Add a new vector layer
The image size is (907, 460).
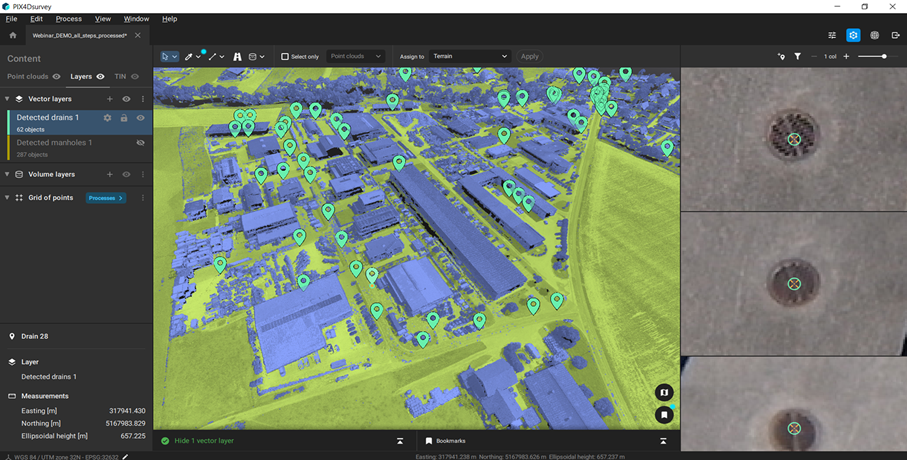point(109,99)
